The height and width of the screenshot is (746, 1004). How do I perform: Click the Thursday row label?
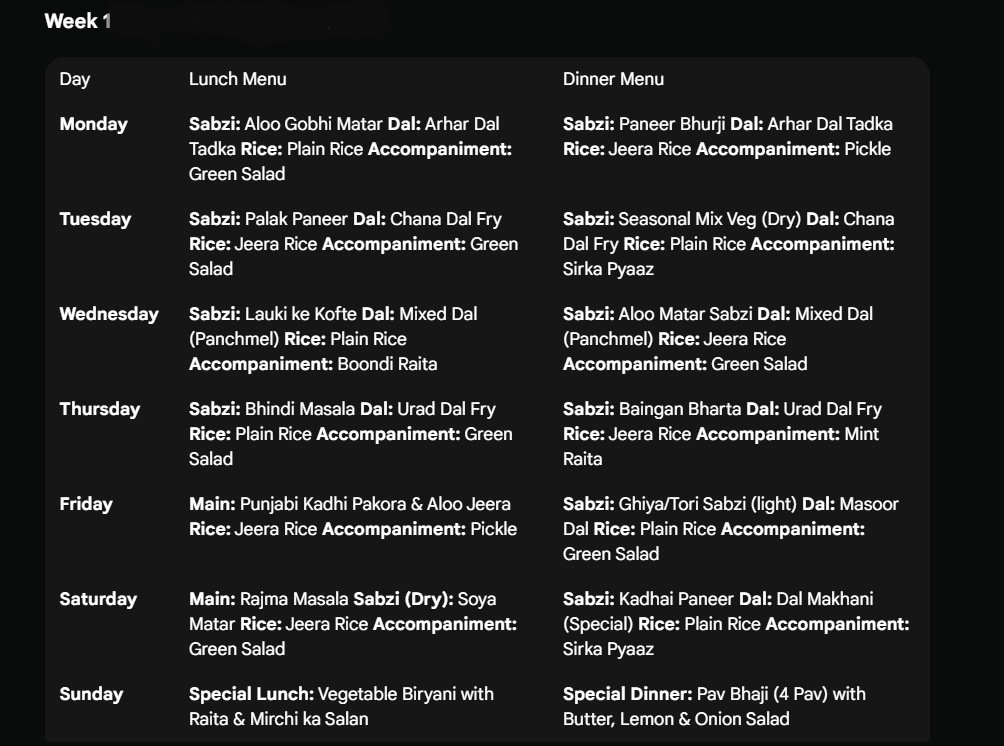point(99,409)
